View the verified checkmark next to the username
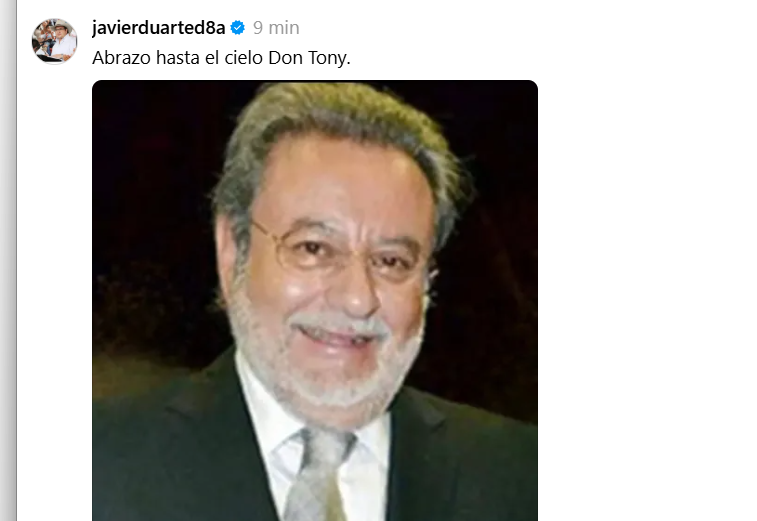 [238, 28]
